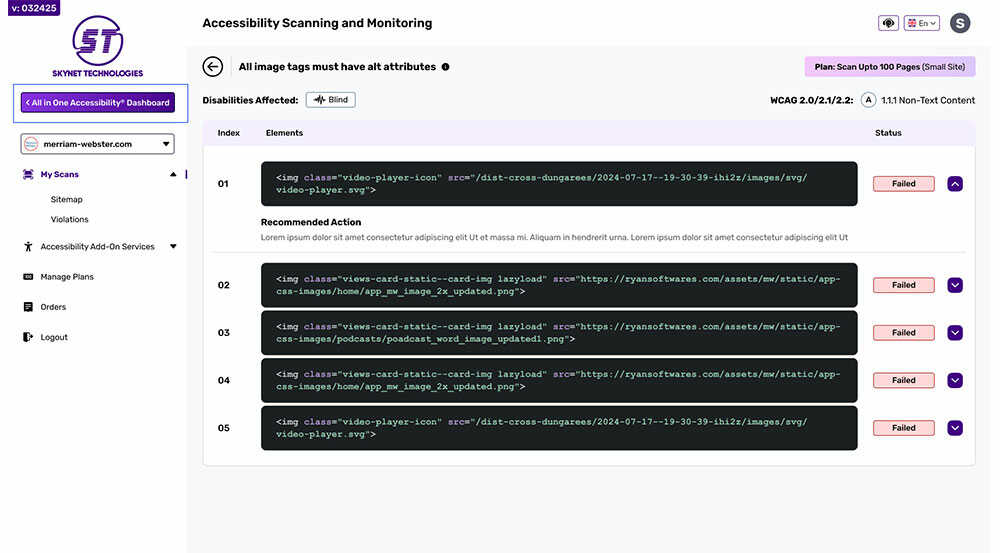Click All in One Accessibility Dashboard button
The width and height of the screenshot is (1000, 553).
click(x=98, y=102)
